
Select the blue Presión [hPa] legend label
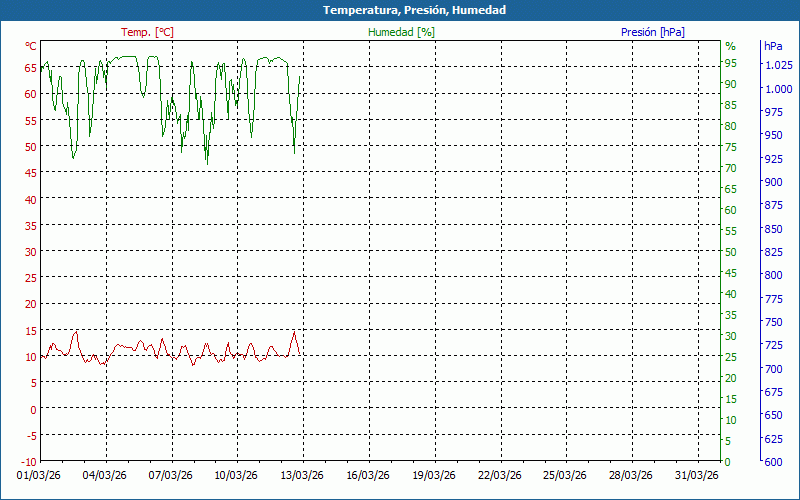coord(652,32)
